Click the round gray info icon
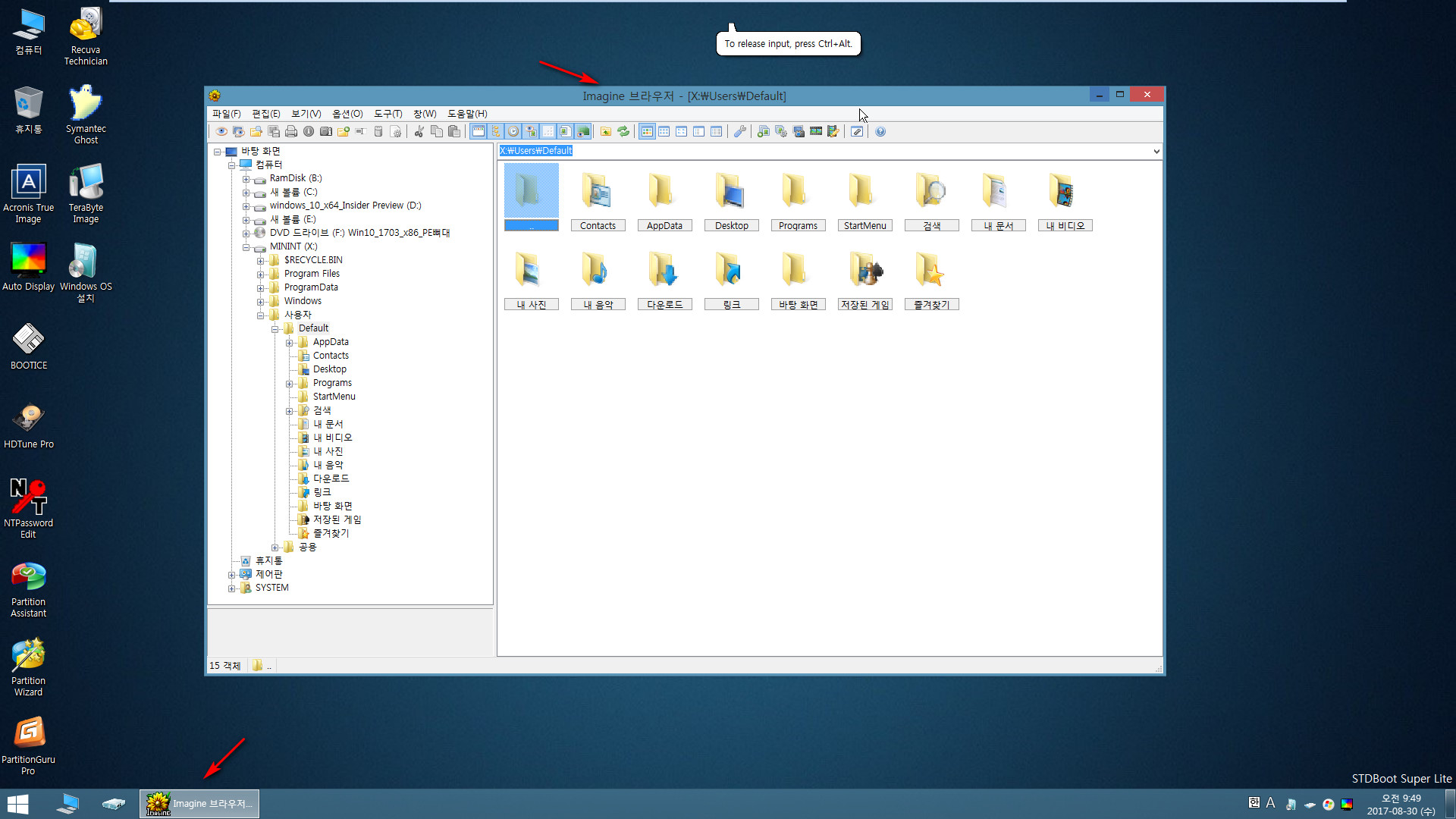 [309, 131]
